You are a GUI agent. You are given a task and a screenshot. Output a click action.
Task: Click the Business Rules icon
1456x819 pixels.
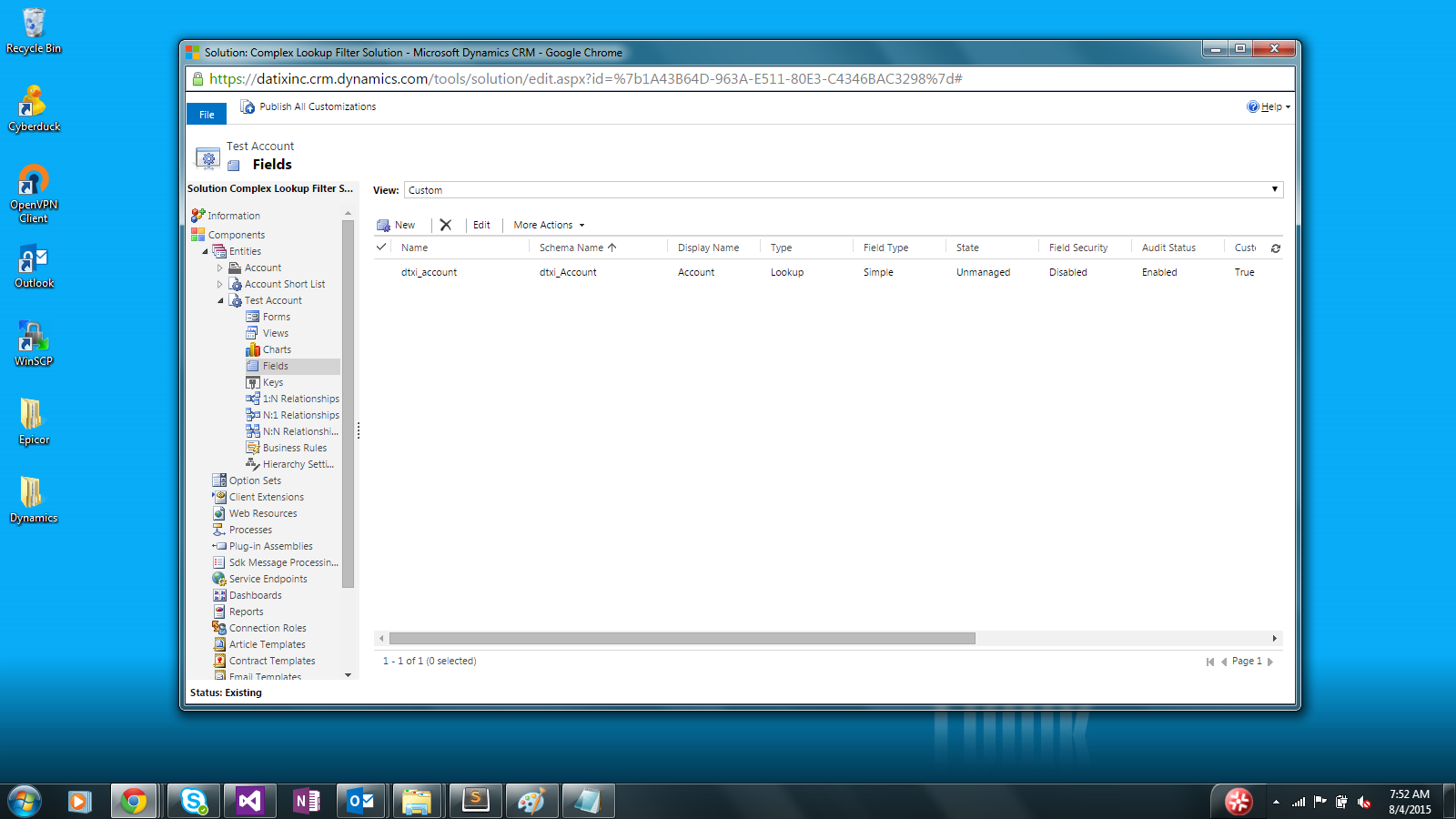click(x=253, y=448)
